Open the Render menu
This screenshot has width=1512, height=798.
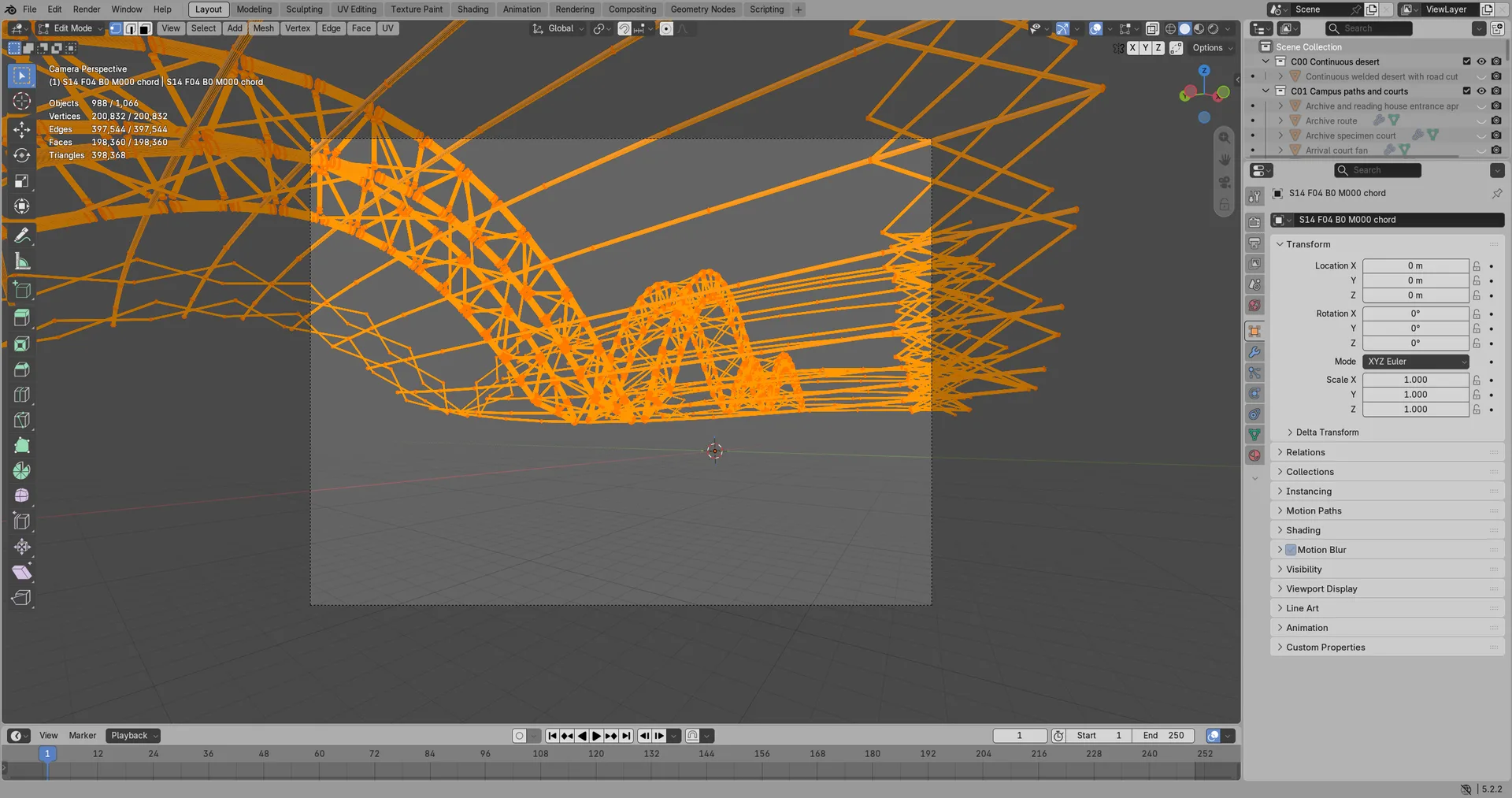click(87, 9)
